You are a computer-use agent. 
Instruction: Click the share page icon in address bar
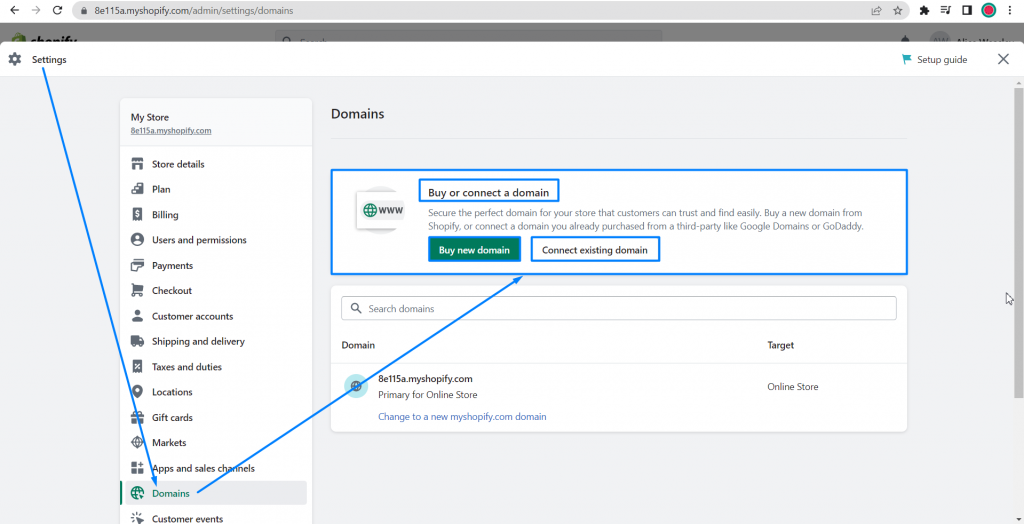point(876,10)
